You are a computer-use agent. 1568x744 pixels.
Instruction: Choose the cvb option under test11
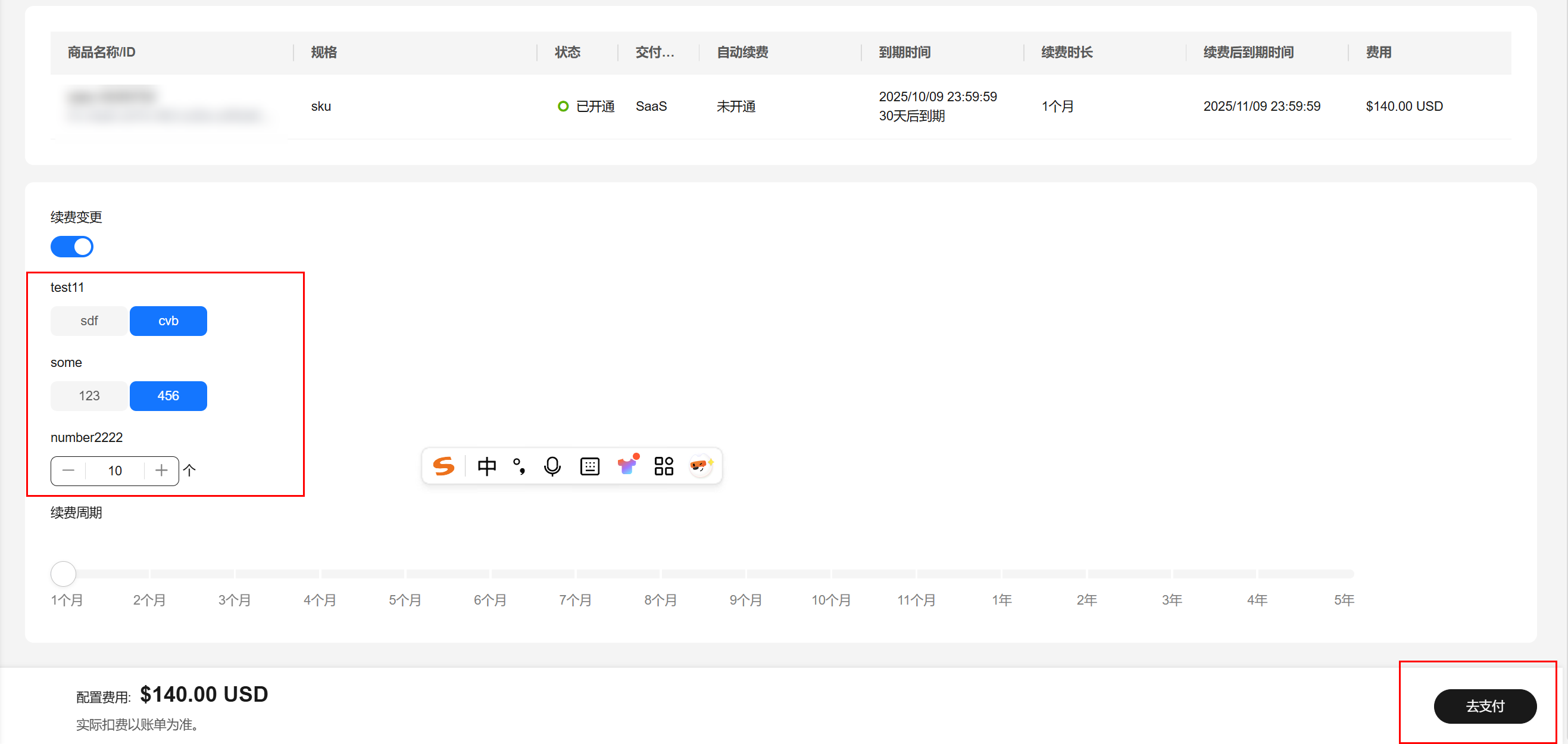tap(168, 321)
